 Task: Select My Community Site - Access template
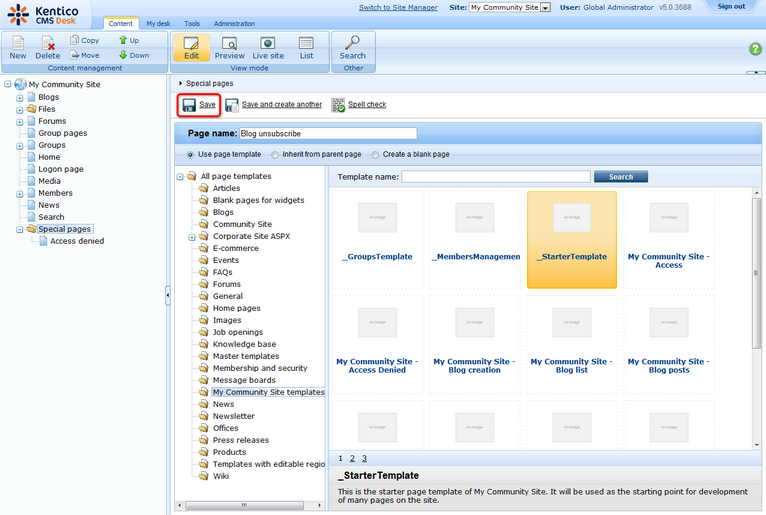tap(669, 239)
